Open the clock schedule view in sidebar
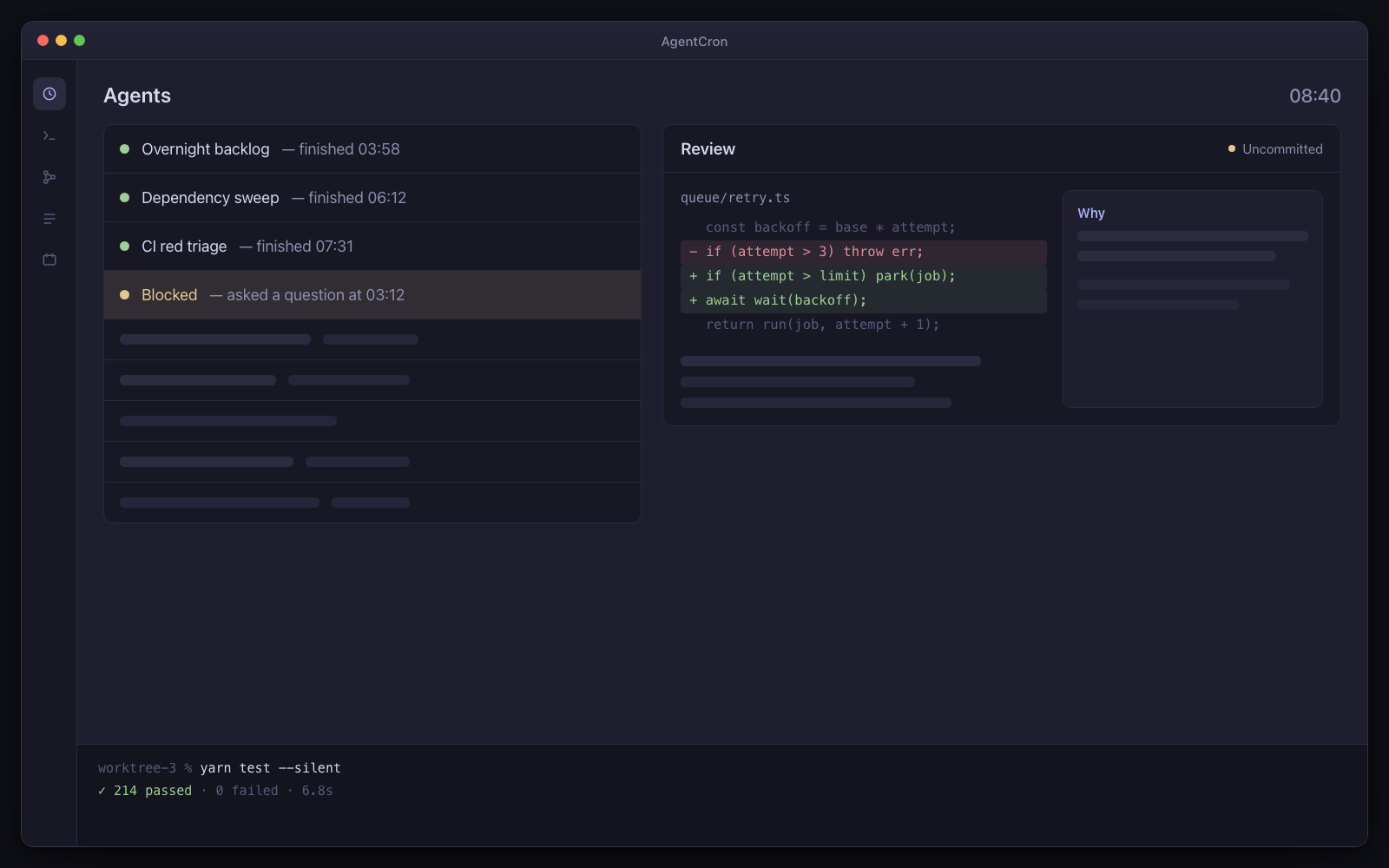The height and width of the screenshot is (868, 1389). point(49,94)
